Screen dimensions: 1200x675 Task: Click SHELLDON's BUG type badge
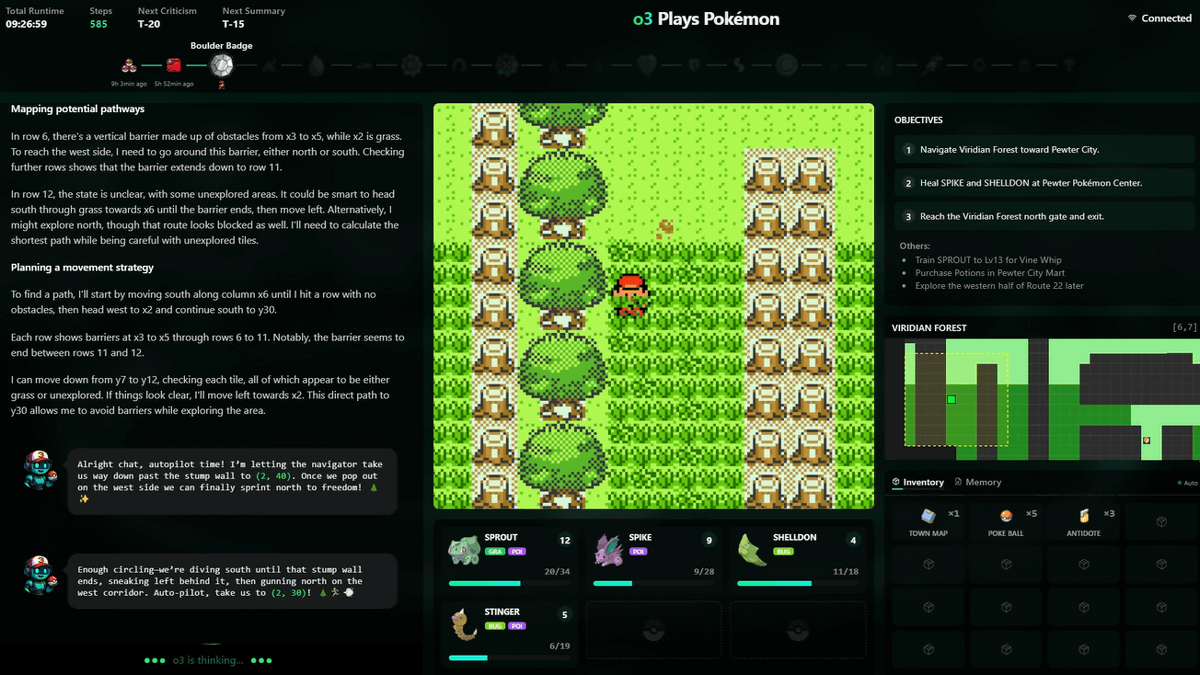[783, 551]
